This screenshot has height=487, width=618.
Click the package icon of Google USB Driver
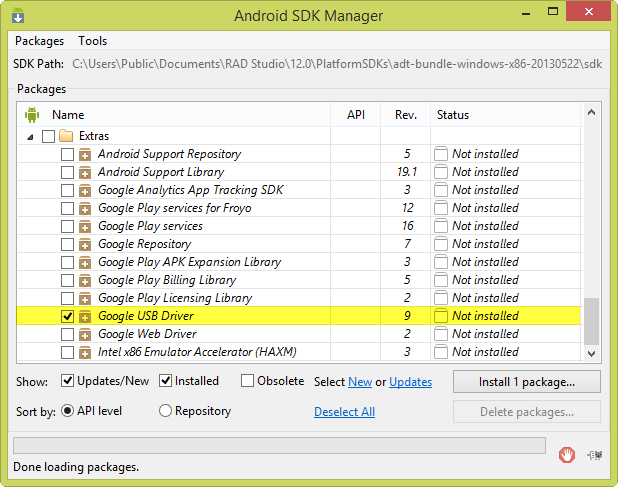click(x=85, y=316)
